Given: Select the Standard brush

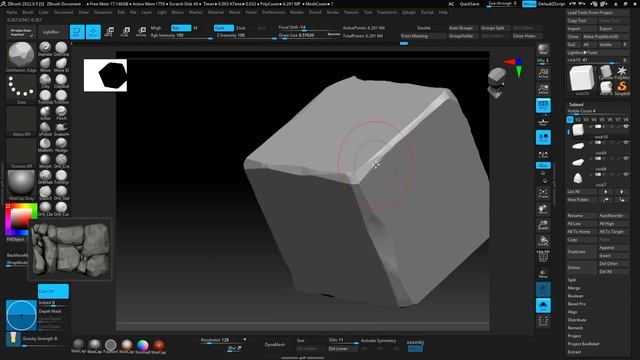Looking at the screenshot, I should (x=45, y=48).
